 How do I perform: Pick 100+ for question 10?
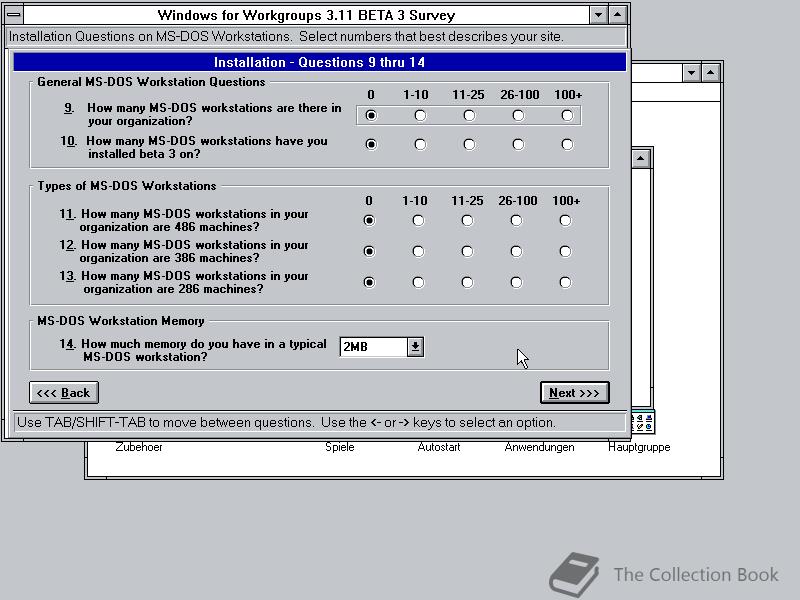pos(567,144)
